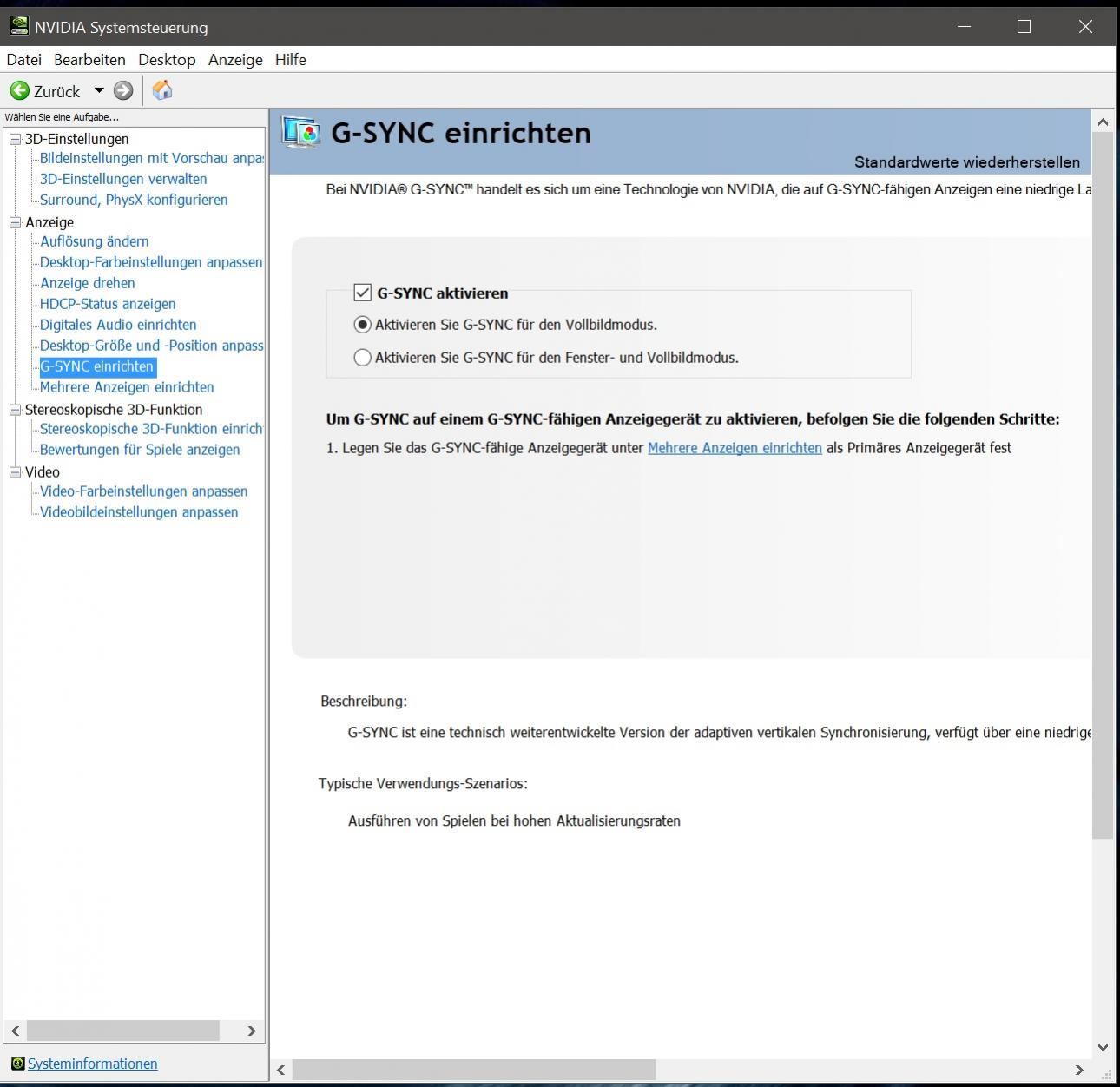Viewport: 1120px width, 1087px height.
Task: Select Auflösung ändern in the task tree
Action: pos(94,241)
